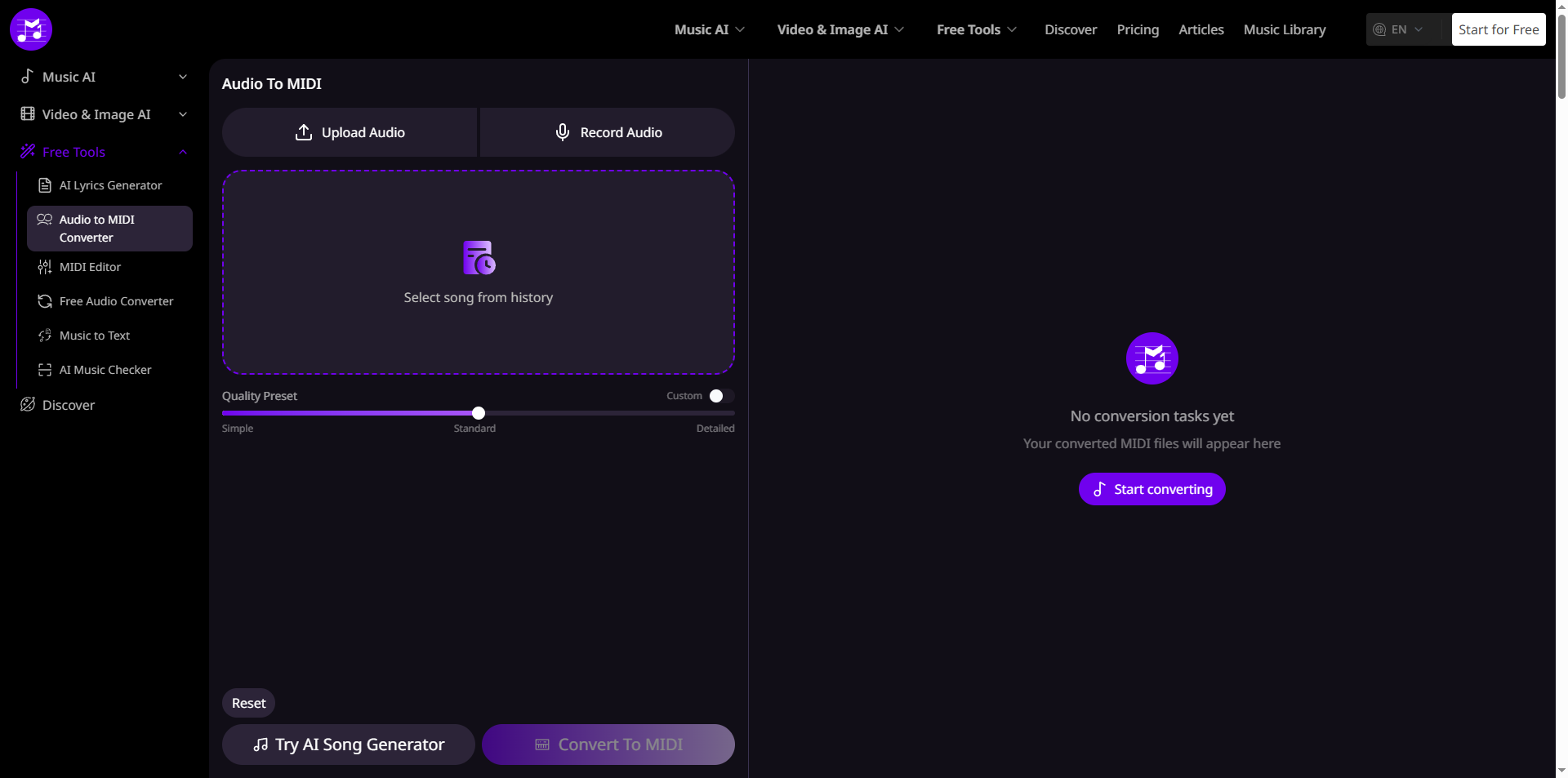
Task: Expand the Music AI sidebar section
Action: pyautogui.click(x=183, y=77)
